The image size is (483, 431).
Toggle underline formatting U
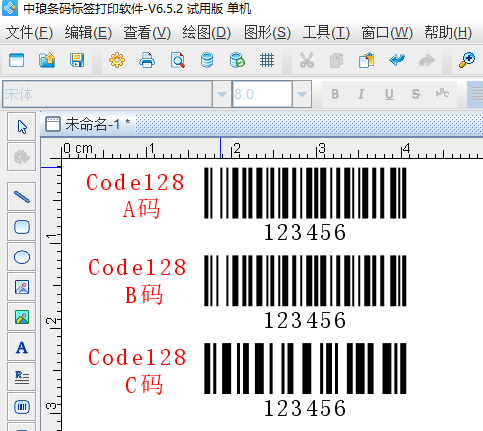coord(389,94)
